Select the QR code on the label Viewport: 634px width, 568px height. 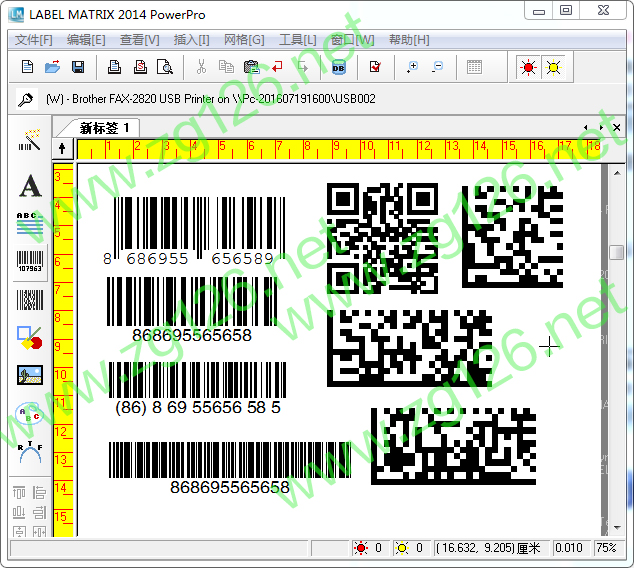pos(382,238)
